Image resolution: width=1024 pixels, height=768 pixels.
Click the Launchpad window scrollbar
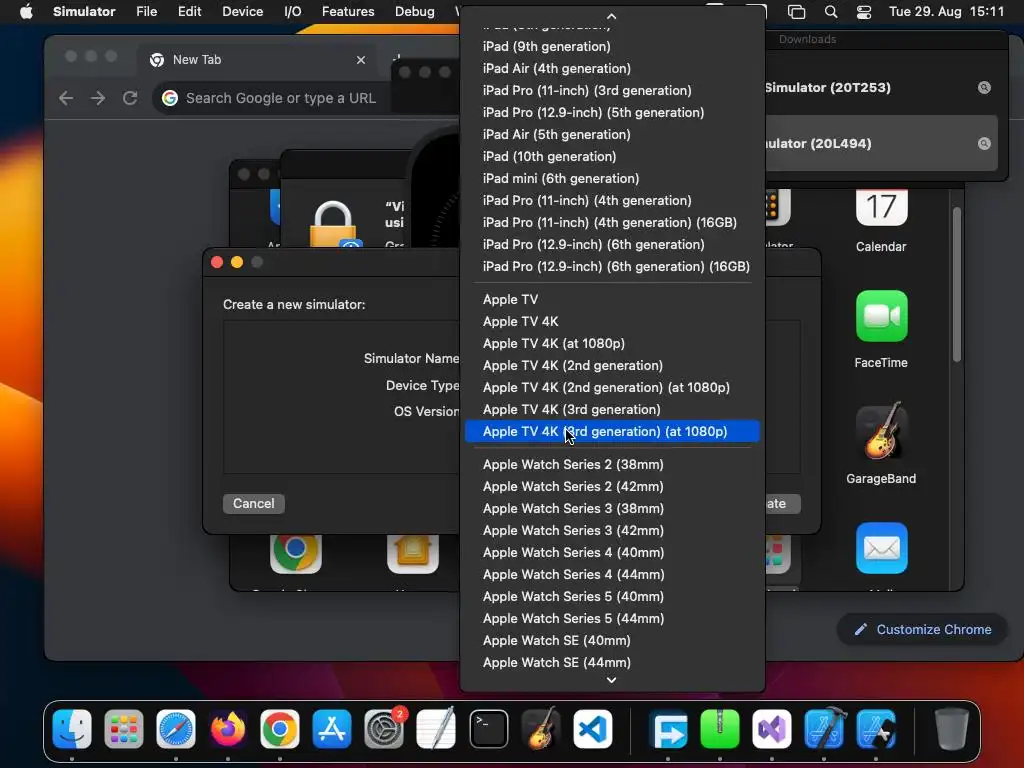957,284
